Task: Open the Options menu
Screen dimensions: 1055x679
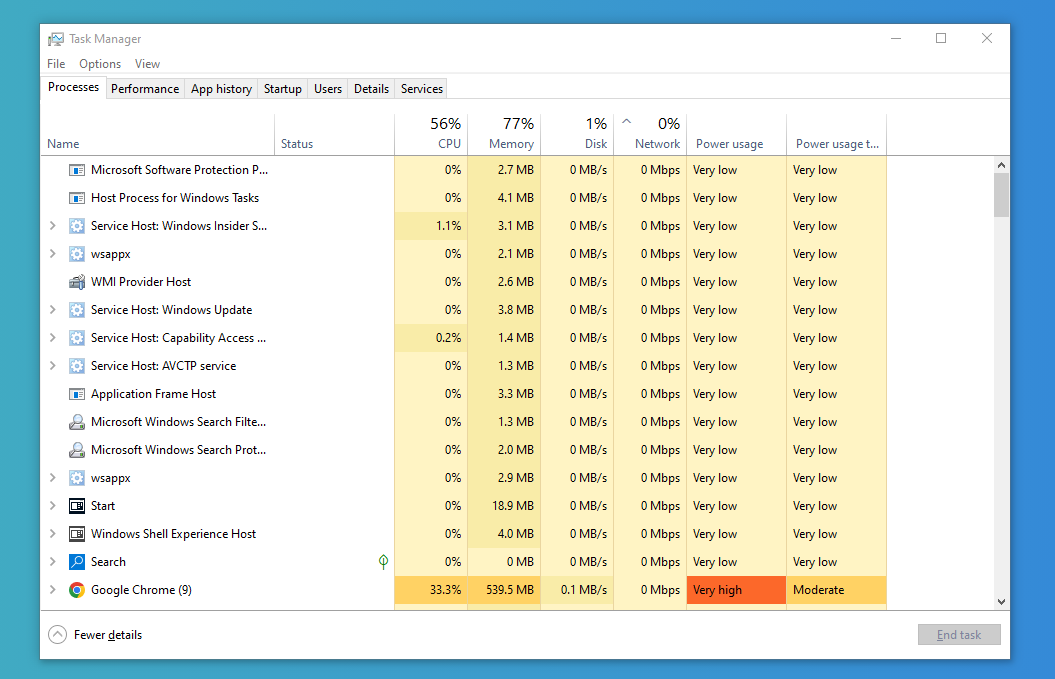Action: point(99,63)
